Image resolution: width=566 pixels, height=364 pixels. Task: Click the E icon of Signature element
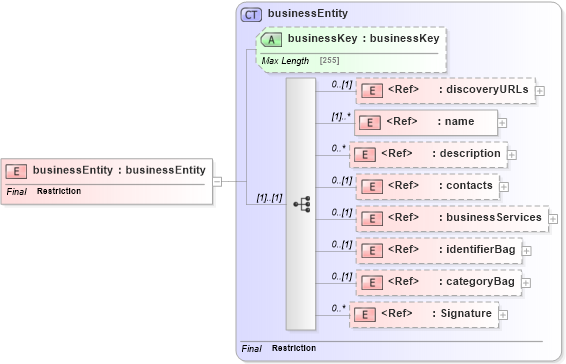(x=365, y=315)
